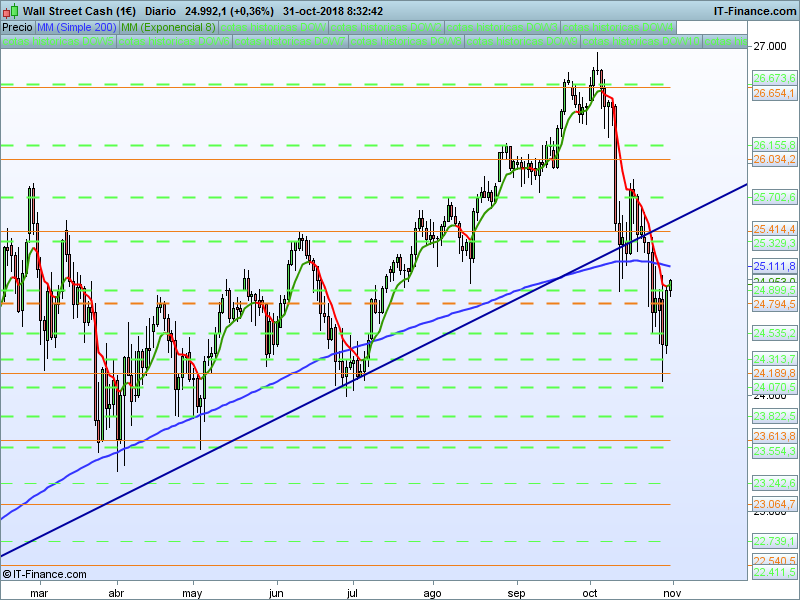
Task: Open the cotas historicas DOW8 tab
Action: [x=406, y=41]
